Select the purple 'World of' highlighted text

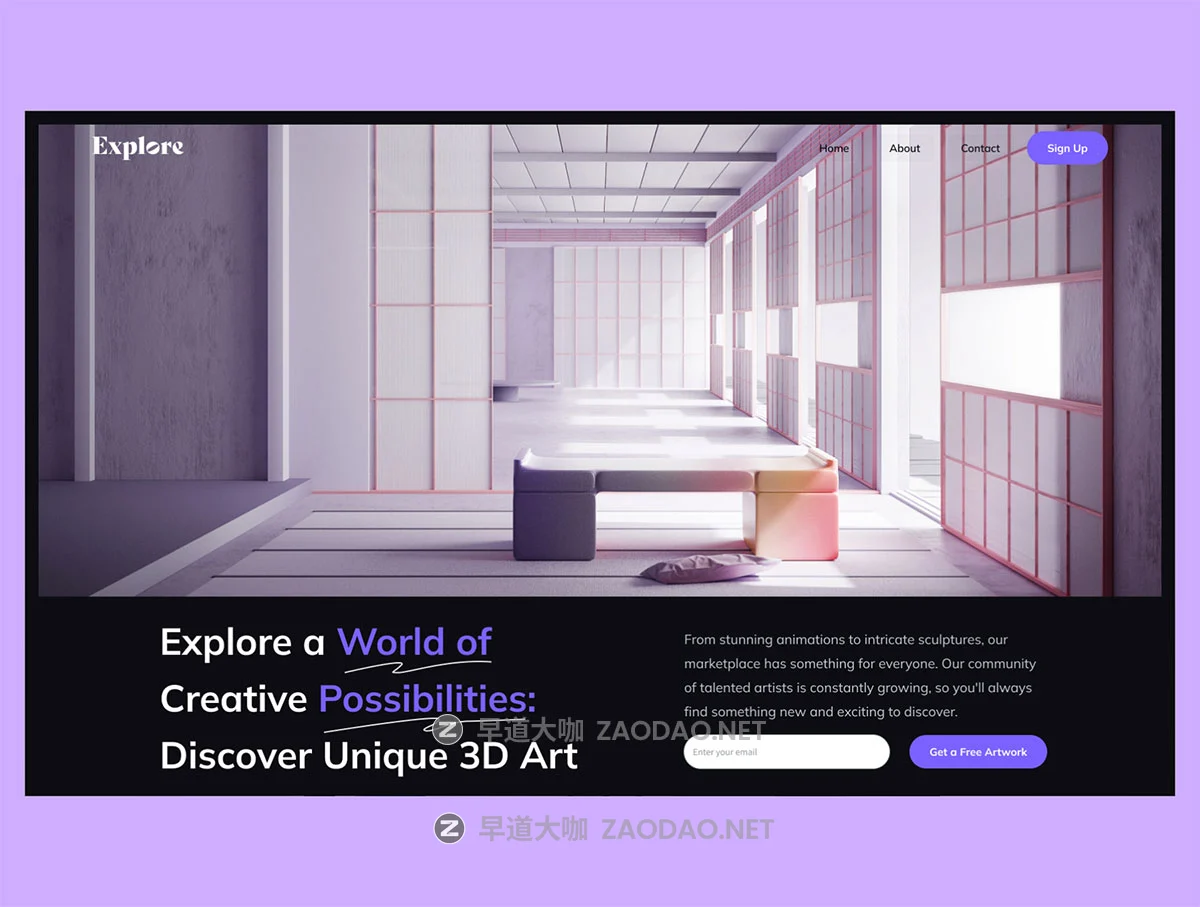pyautogui.click(x=414, y=641)
